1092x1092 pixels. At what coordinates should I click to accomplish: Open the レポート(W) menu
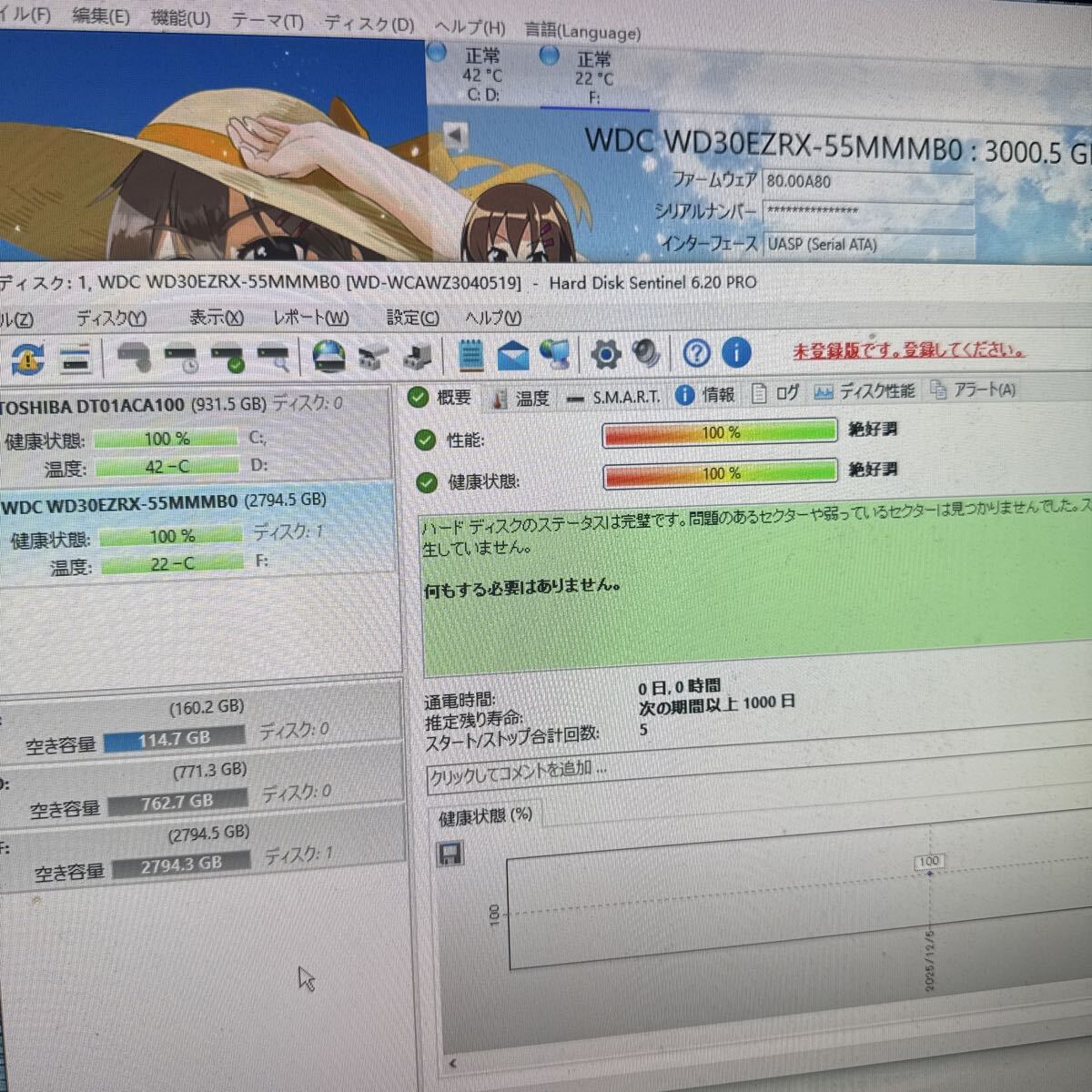311,318
